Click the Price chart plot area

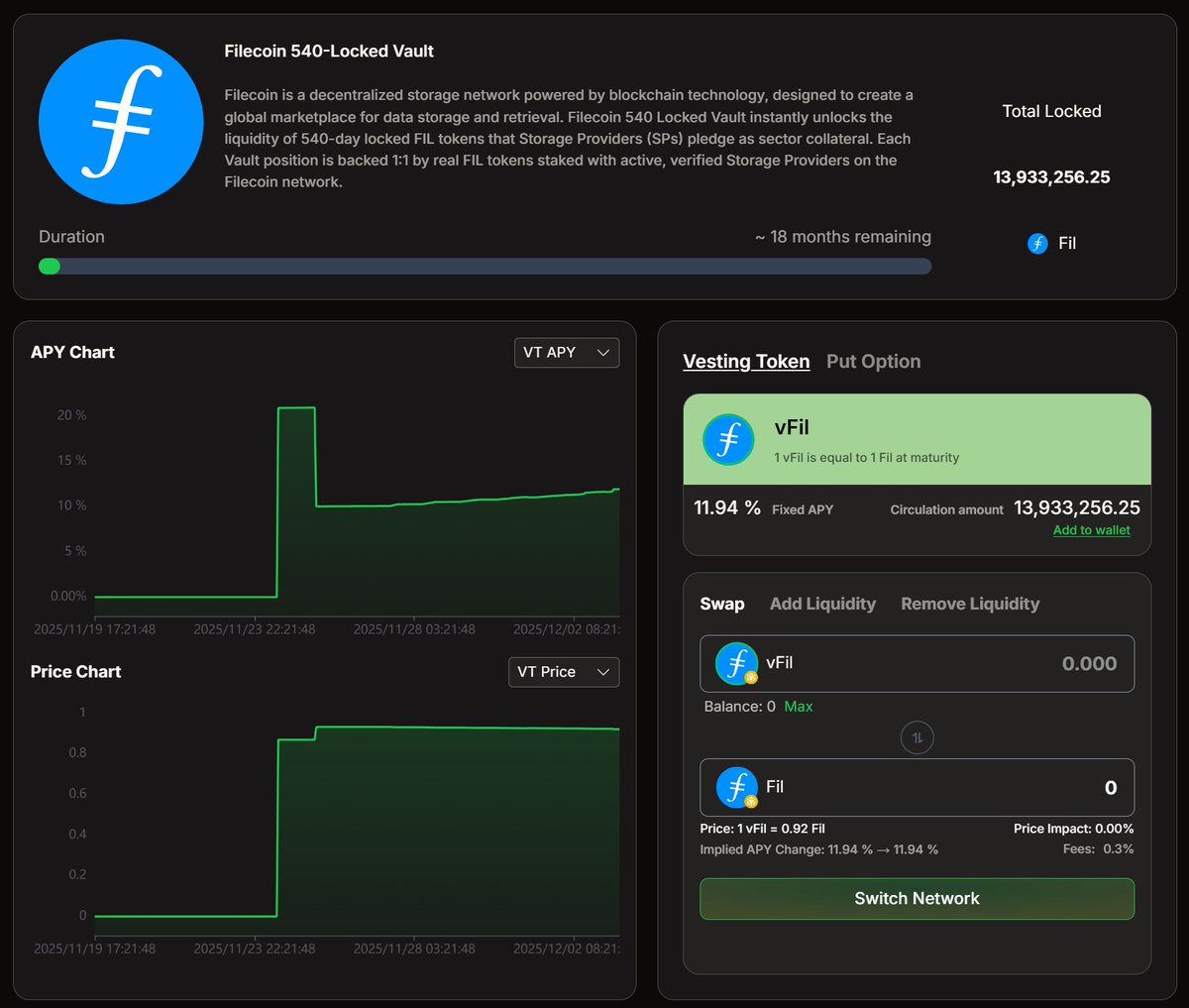tap(357, 823)
